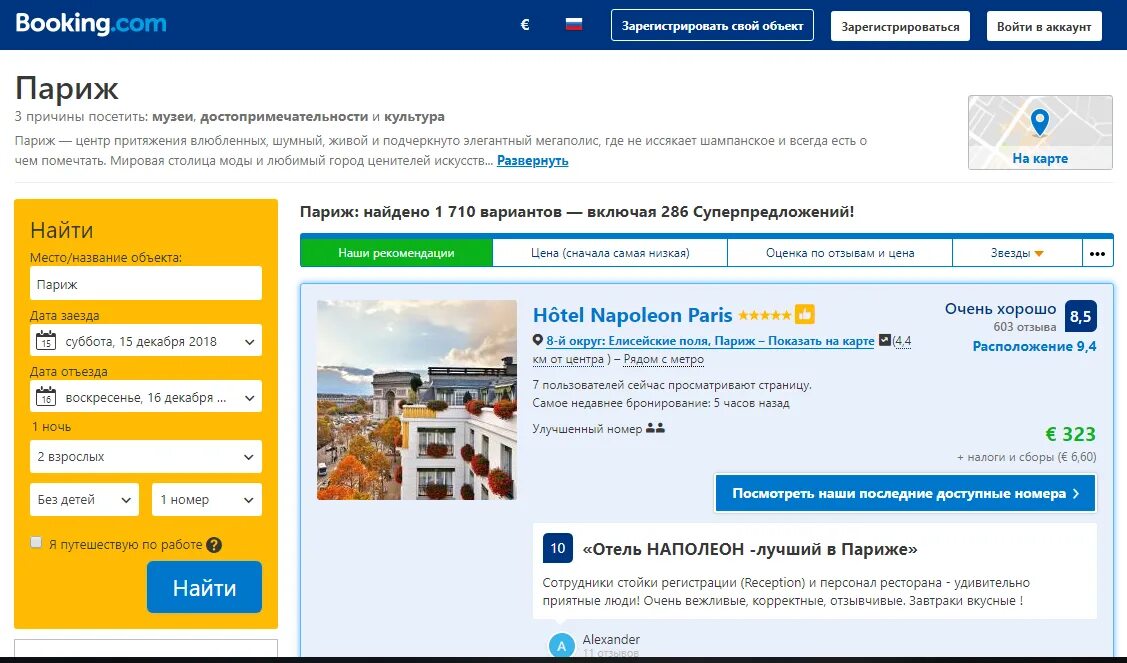Click the blue 'Найти' search button

click(x=204, y=587)
